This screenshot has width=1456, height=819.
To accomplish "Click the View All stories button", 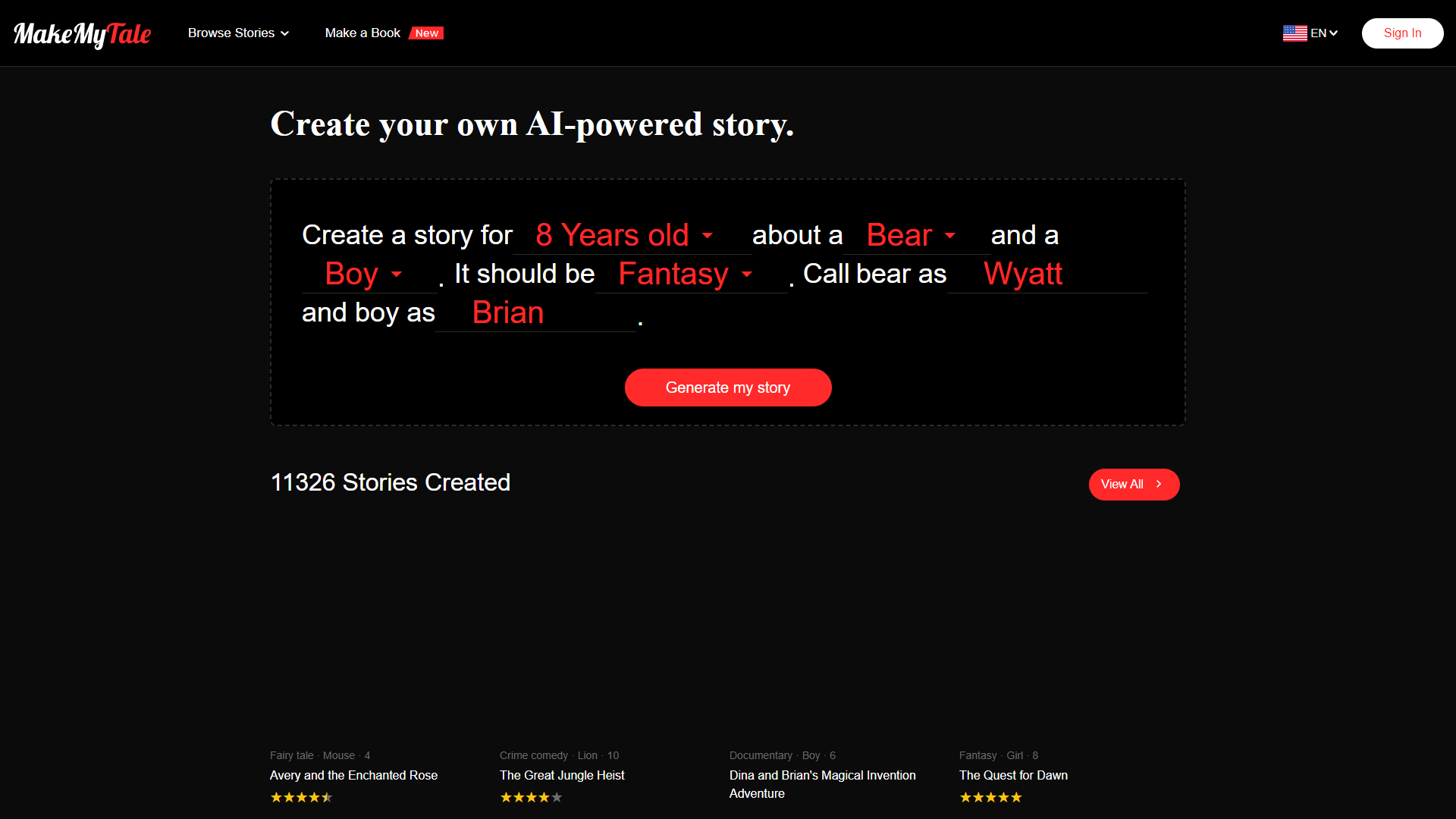I will pos(1134,484).
